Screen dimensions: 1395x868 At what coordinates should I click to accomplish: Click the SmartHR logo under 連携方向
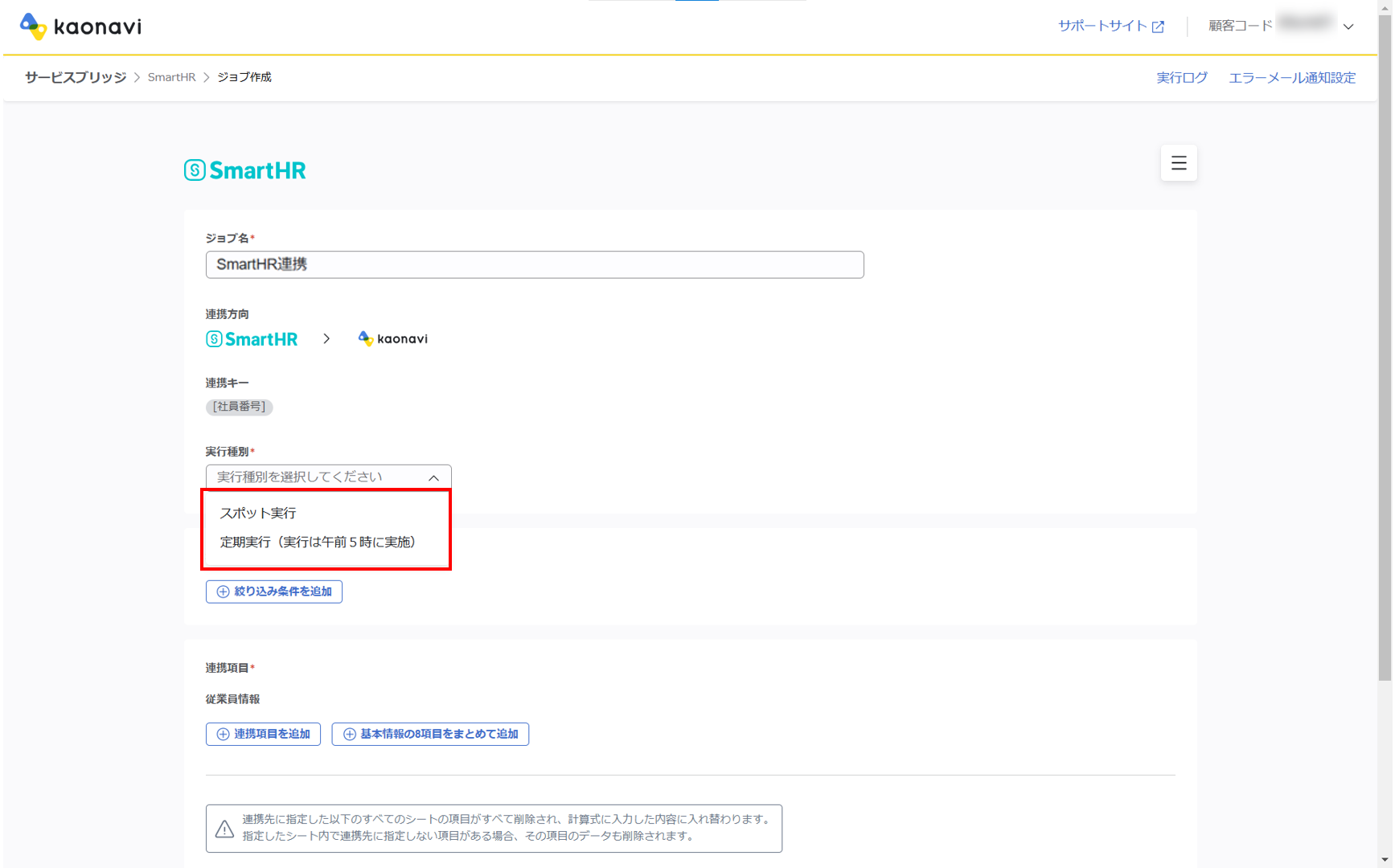tap(252, 339)
